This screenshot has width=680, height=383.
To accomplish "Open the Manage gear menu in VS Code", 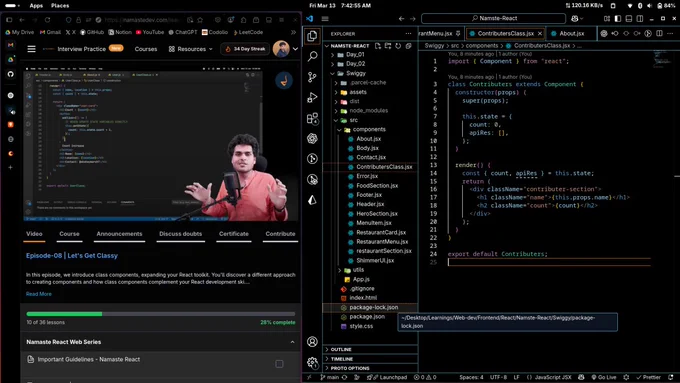I will coord(312,362).
